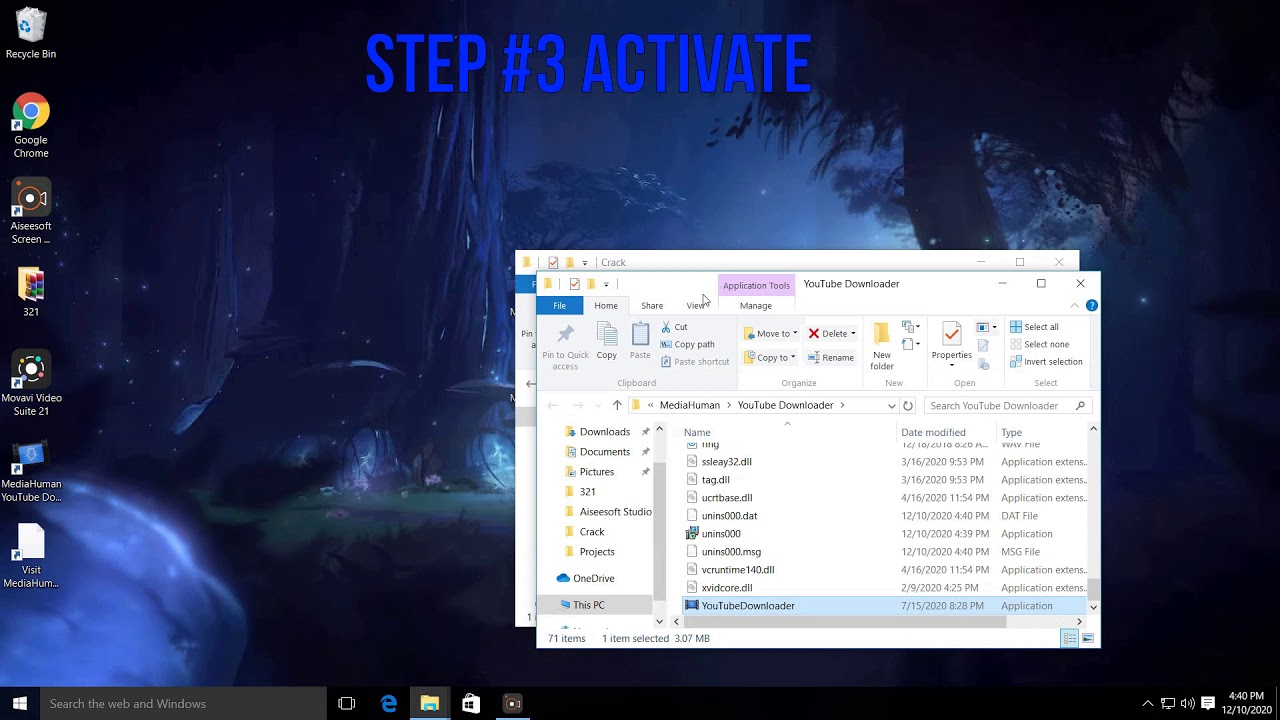Collapse the ribbon with the chevron
The height and width of the screenshot is (720, 1280).
1075,306
